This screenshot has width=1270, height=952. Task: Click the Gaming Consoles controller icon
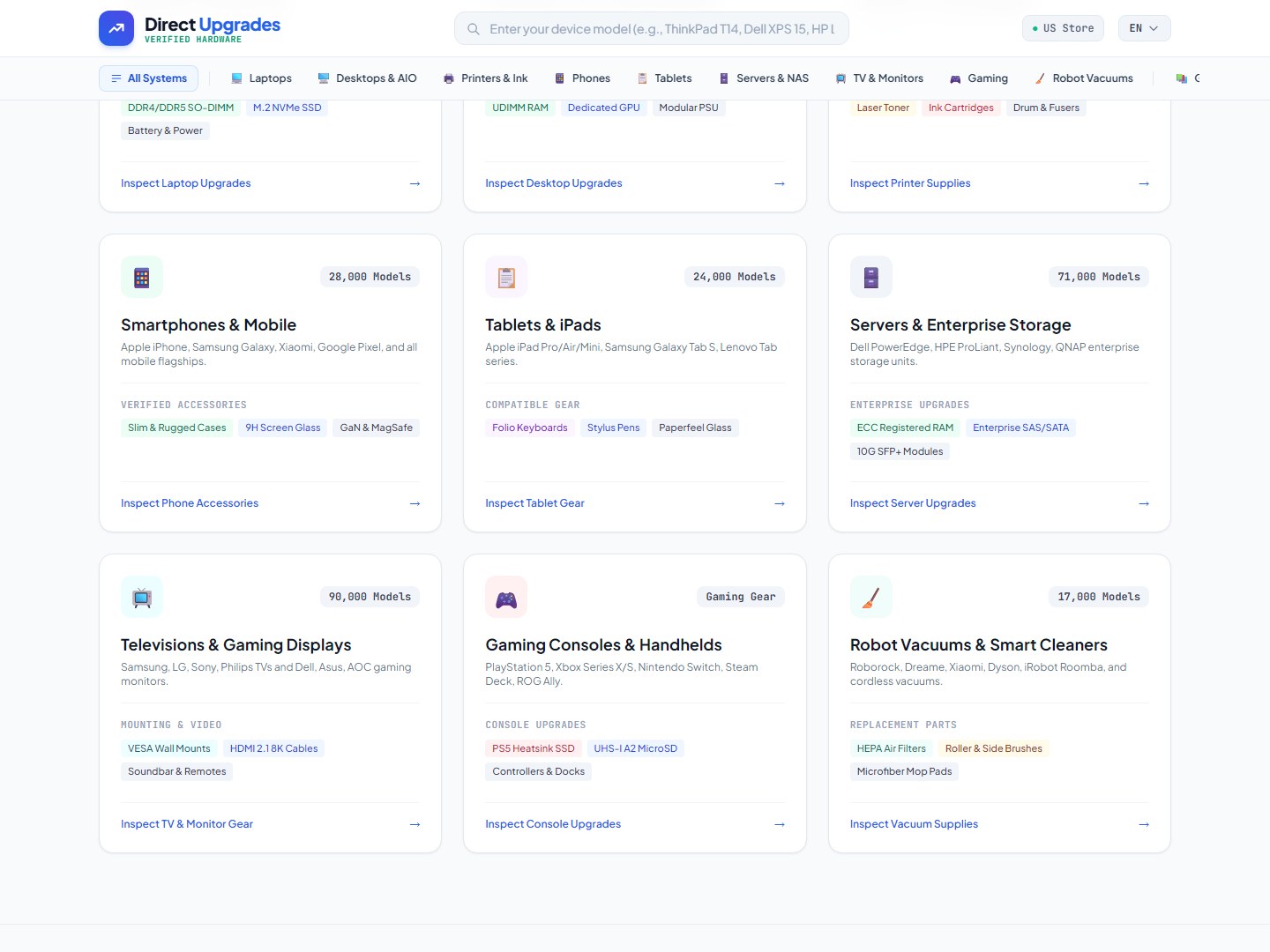506,598
